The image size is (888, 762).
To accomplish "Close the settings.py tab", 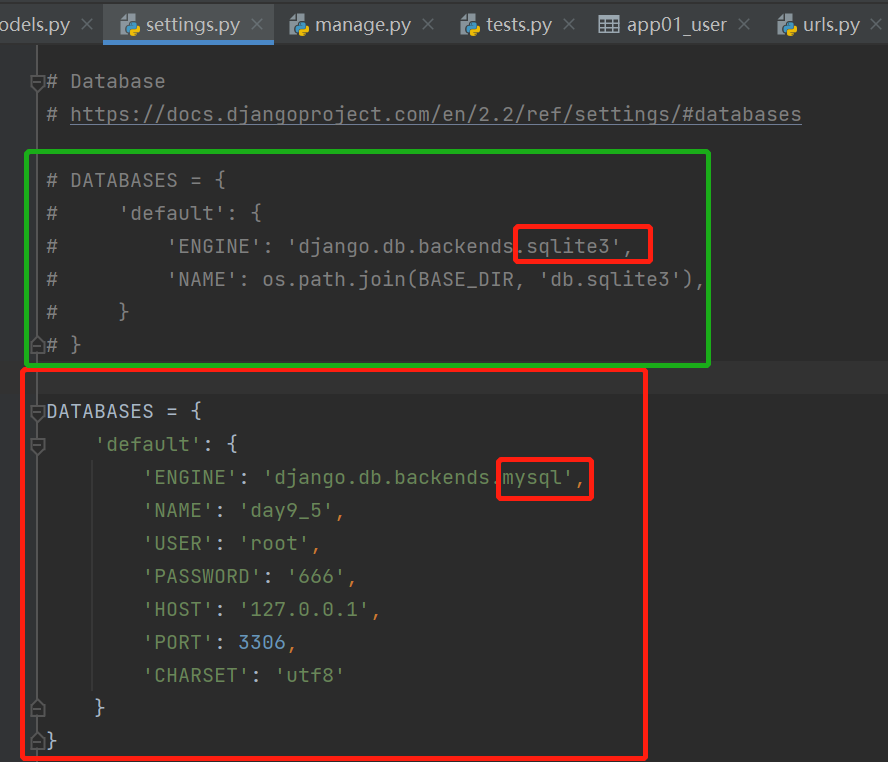I will pyautogui.click(x=257, y=24).
